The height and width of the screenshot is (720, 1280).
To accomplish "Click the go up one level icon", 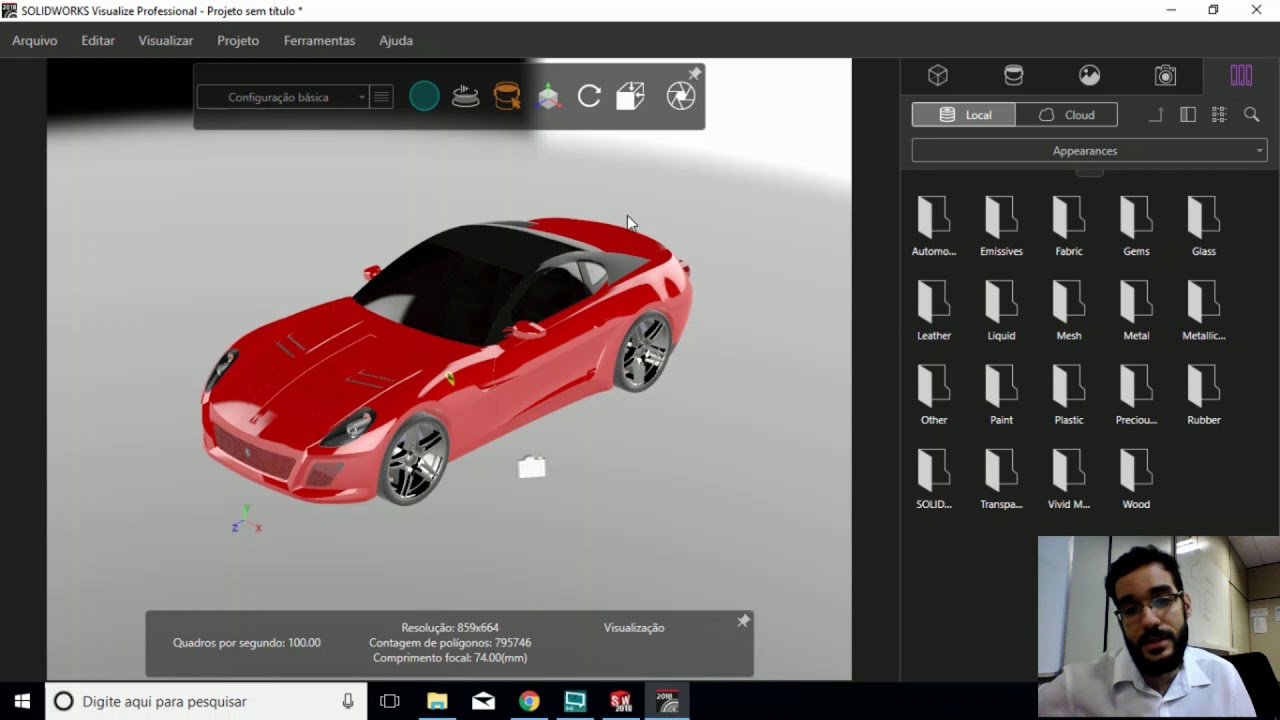I will (x=1156, y=115).
